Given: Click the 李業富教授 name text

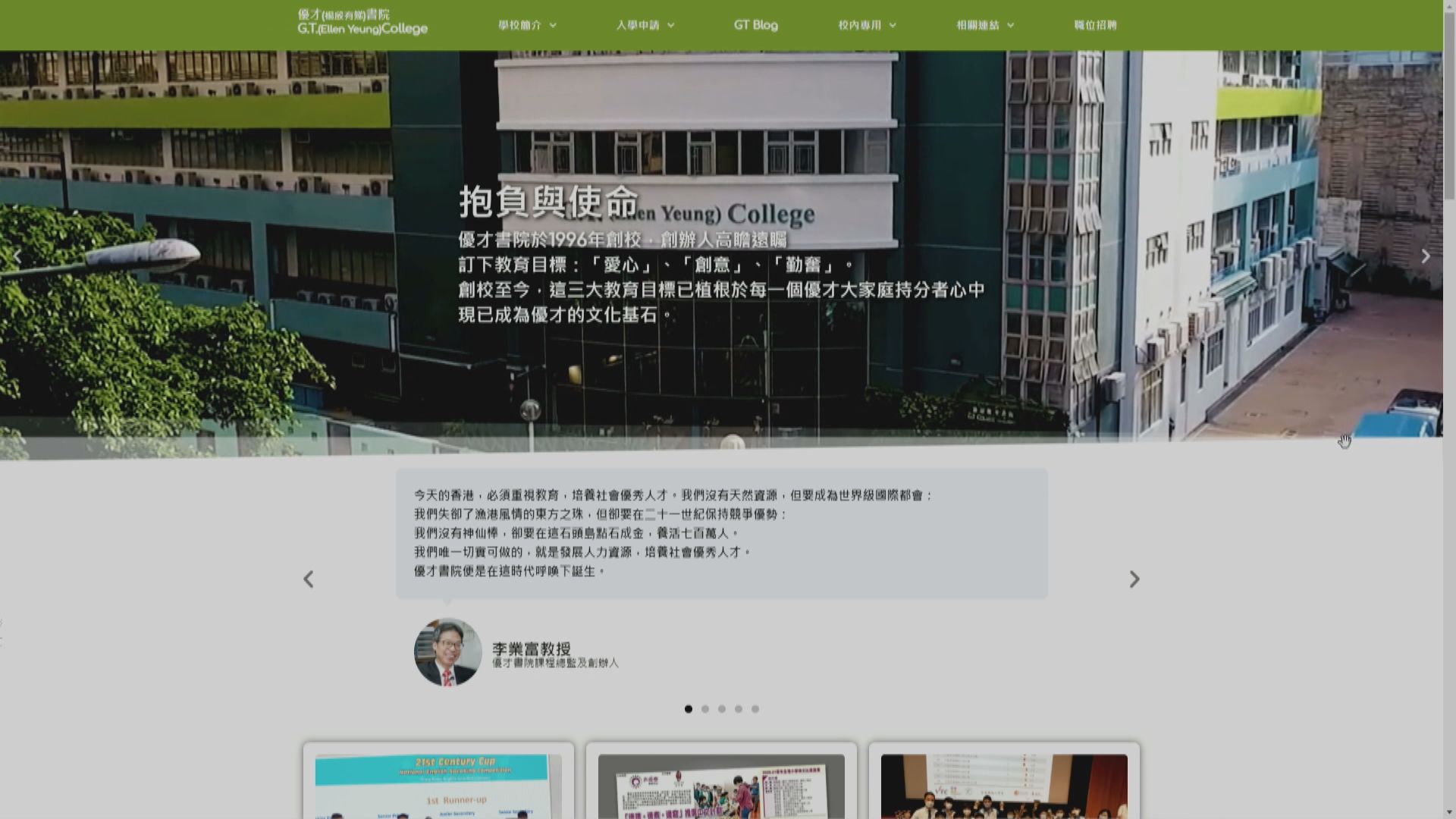Looking at the screenshot, I should coord(532,648).
